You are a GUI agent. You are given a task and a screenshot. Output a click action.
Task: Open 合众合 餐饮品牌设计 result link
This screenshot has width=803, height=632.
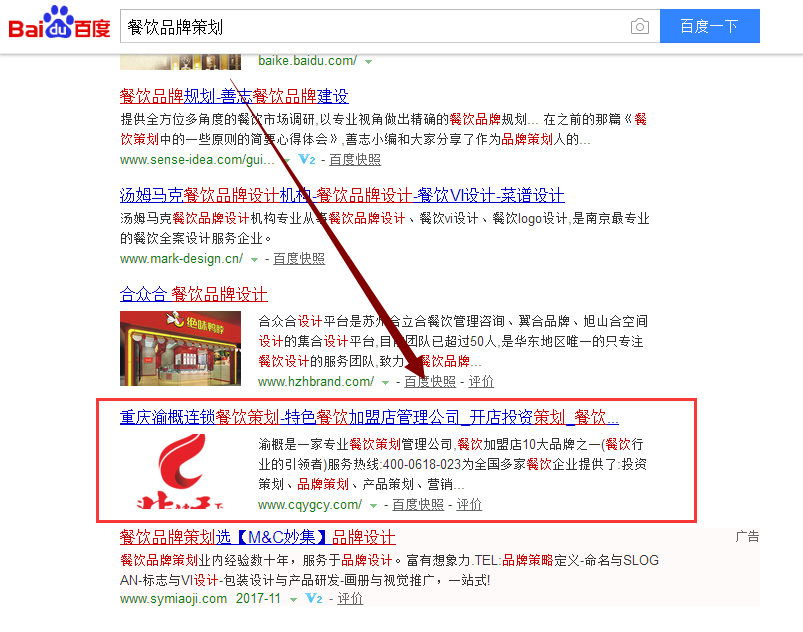click(194, 294)
